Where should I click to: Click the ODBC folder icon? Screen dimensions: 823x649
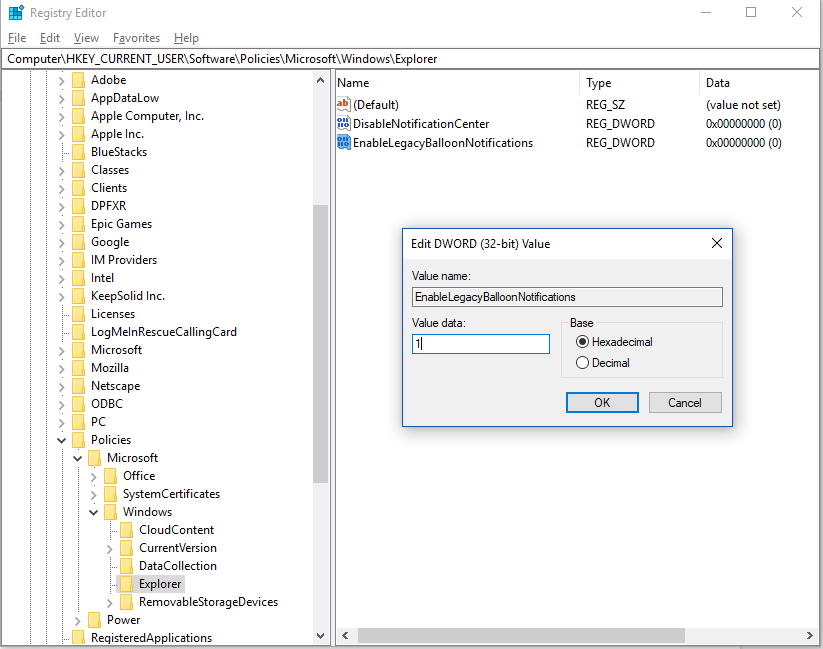coord(78,404)
